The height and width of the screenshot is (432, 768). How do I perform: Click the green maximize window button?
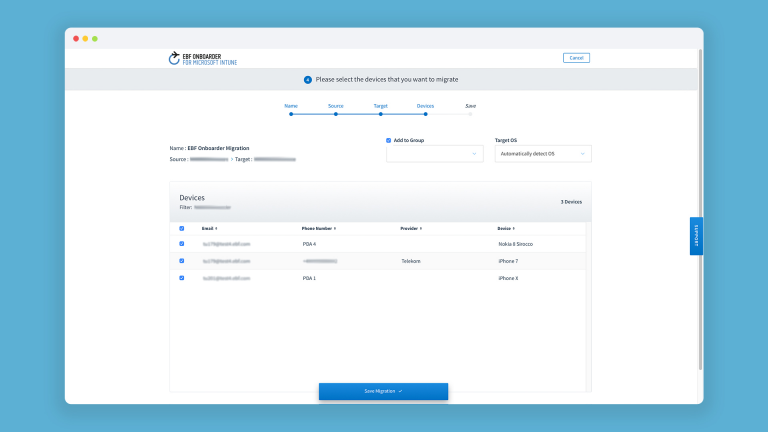pos(95,39)
